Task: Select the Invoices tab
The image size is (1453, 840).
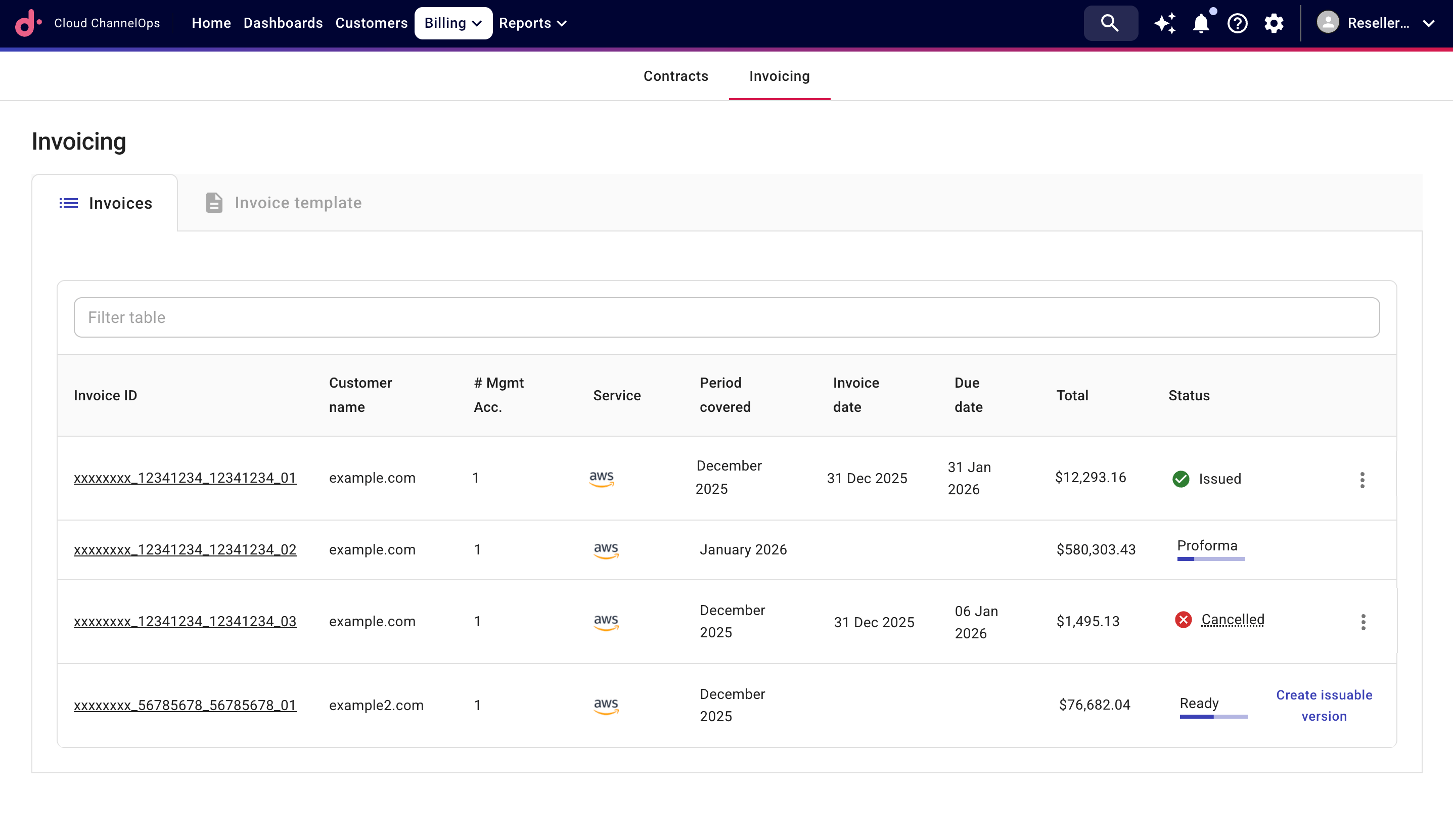Action: coord(105,202)
